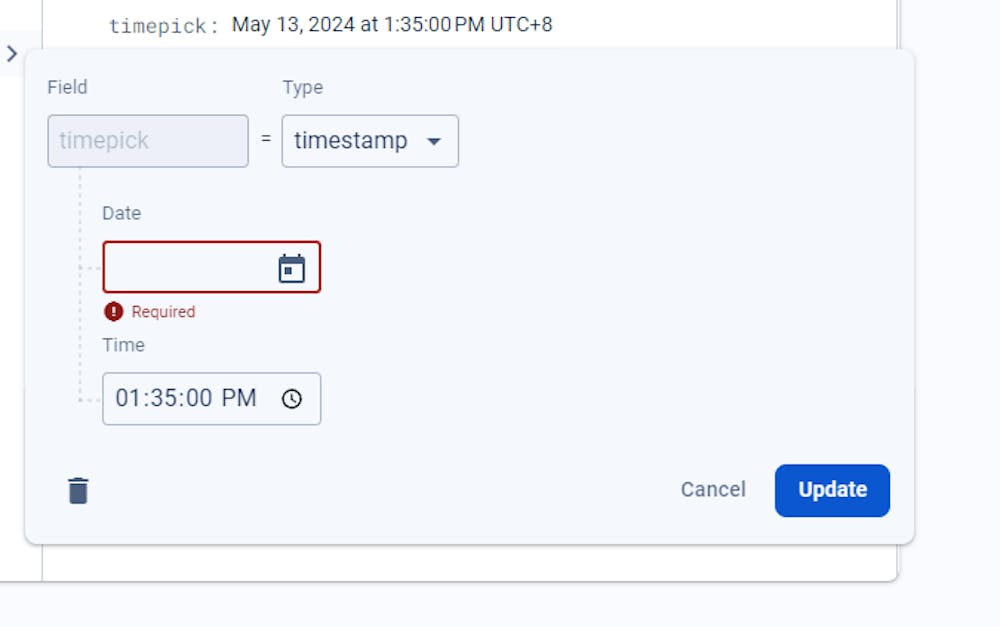Select the seconds "00" in Time field

pyautogui.click(x=195, y=398)
